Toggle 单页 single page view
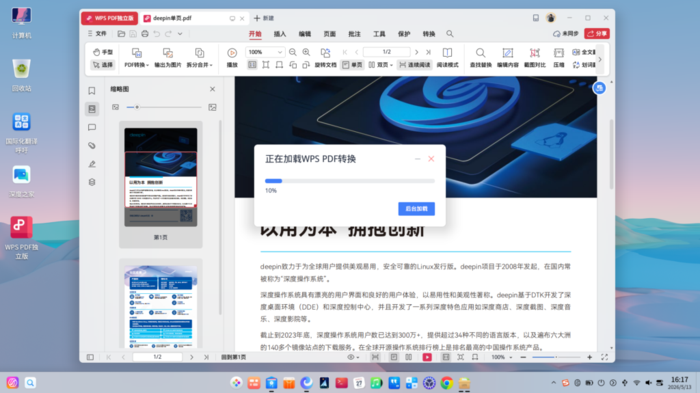The height and width of the screenshot is (393, 700). click(x=352, y=65)
